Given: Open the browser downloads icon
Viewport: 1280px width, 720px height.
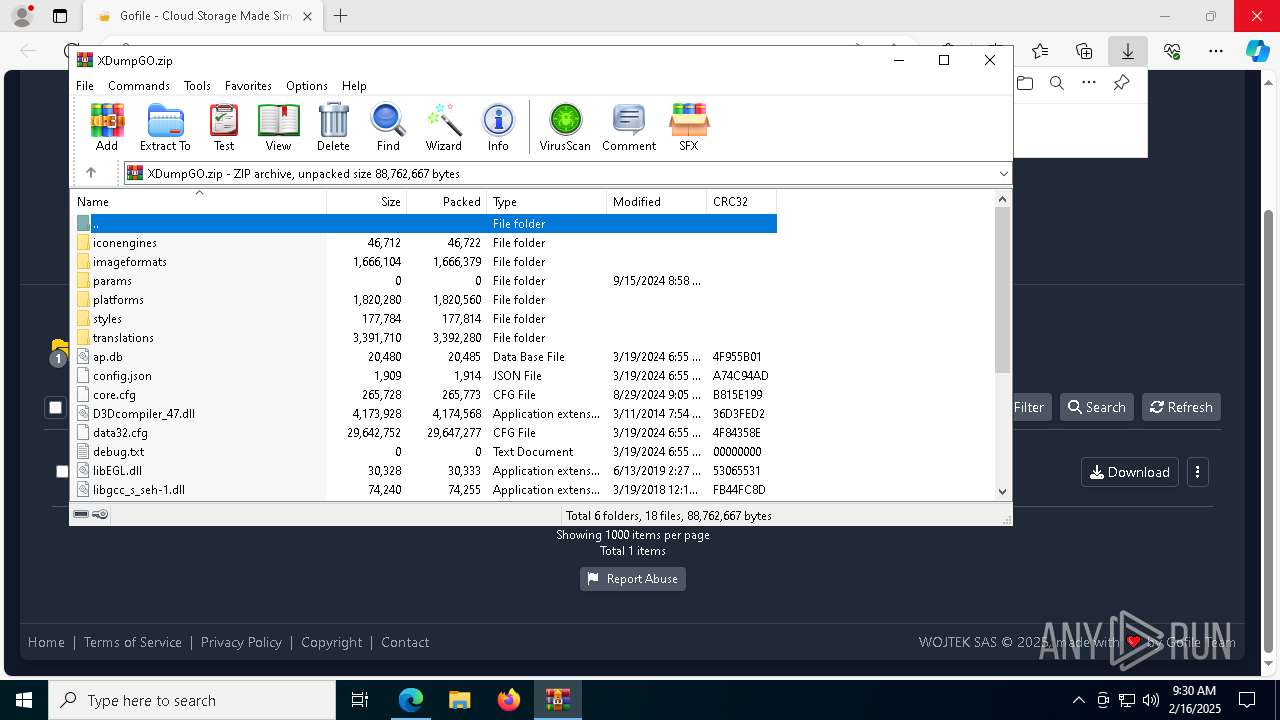Looking at the screenshot, I should click(x=1127, y=51).
